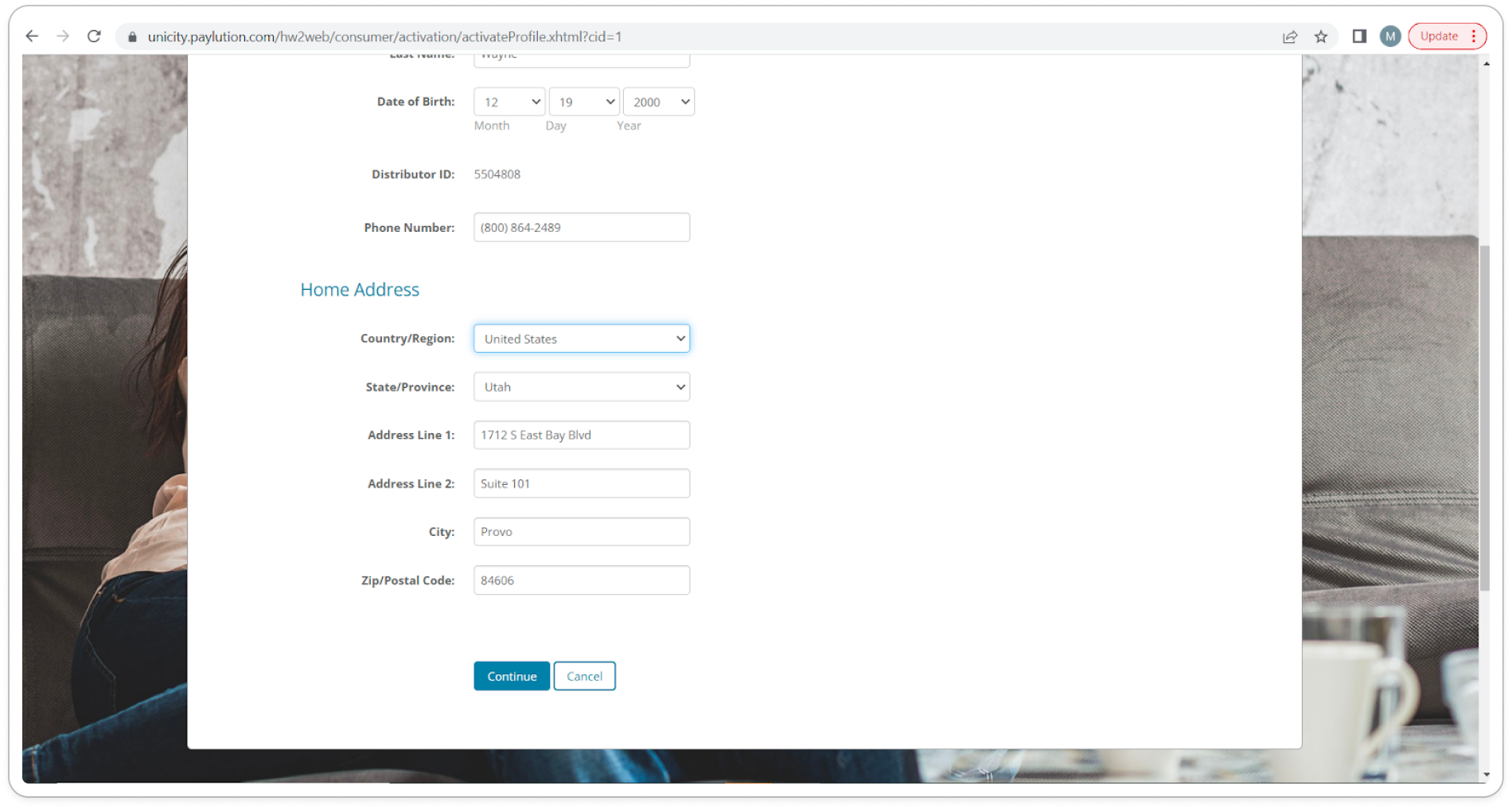Screen dimensions: 1512x809
Task: Open the birth Month dropdown
Action: click(509, 102)
